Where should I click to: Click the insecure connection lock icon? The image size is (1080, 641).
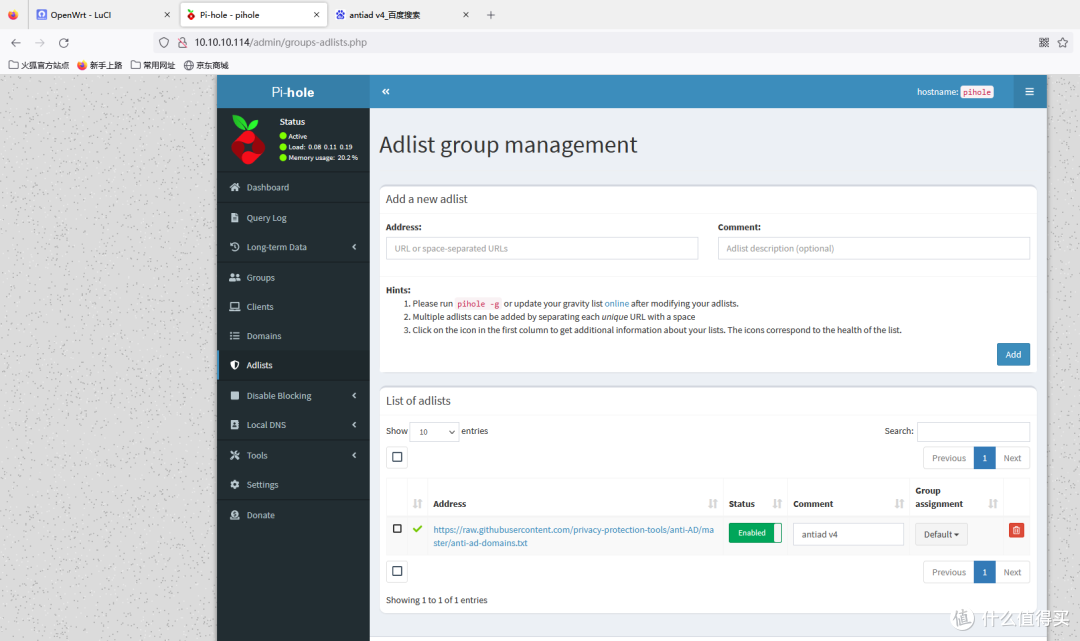coord(183,43)
